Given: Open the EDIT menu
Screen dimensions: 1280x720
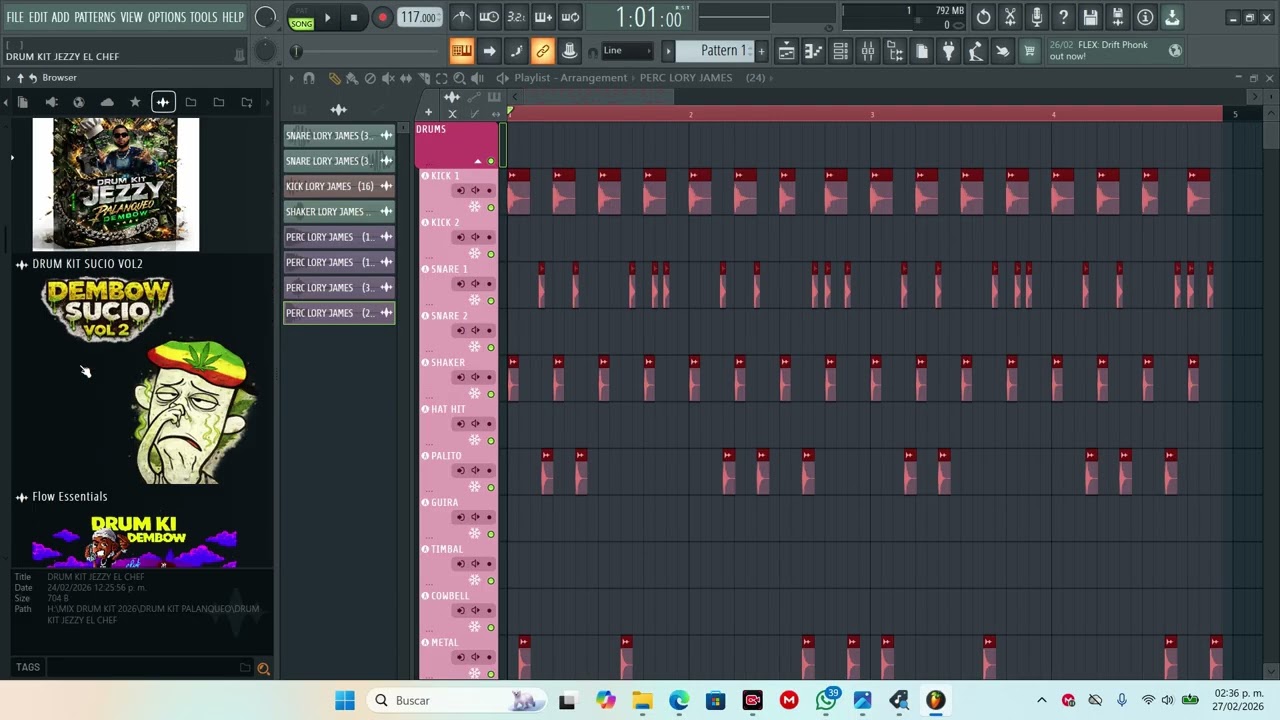Looking at the screenshot, I should (x=38, y=17).
